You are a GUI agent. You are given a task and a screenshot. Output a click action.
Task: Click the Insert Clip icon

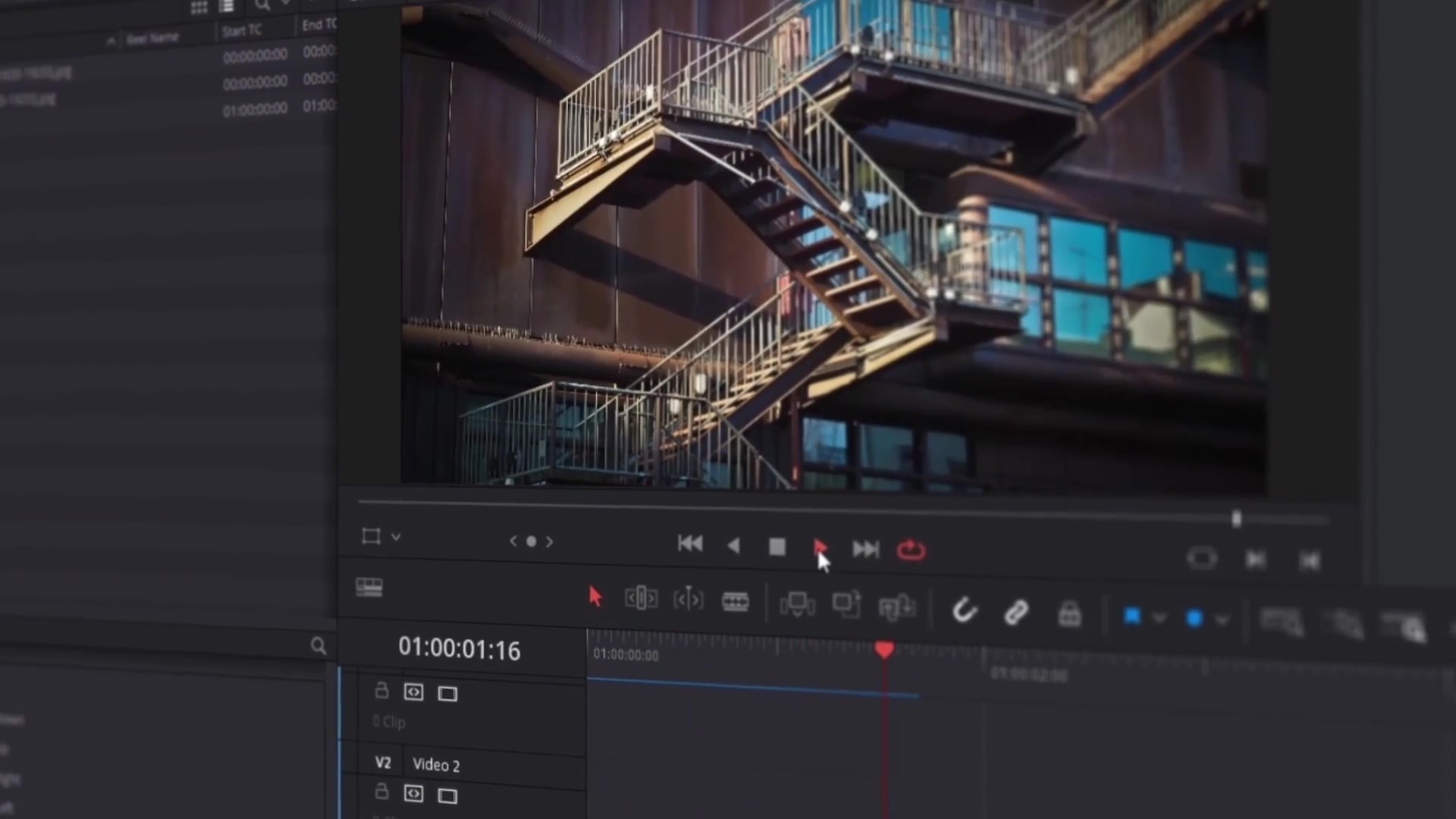tap(797, 604)
